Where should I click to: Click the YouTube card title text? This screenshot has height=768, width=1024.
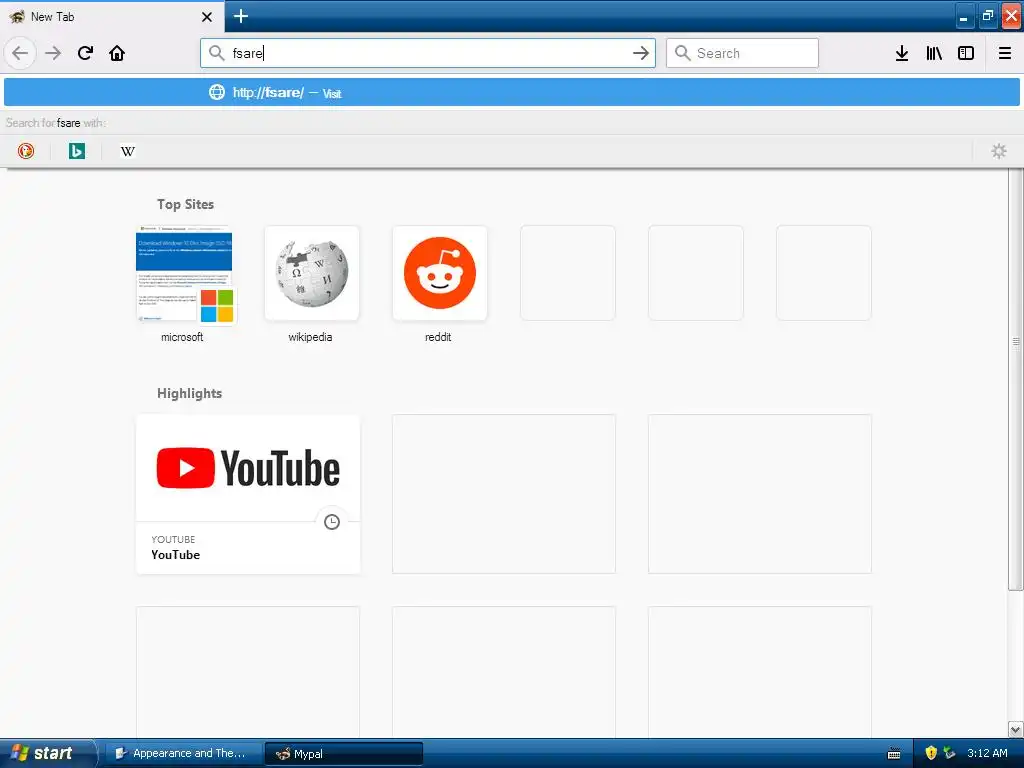pos(176,555)
